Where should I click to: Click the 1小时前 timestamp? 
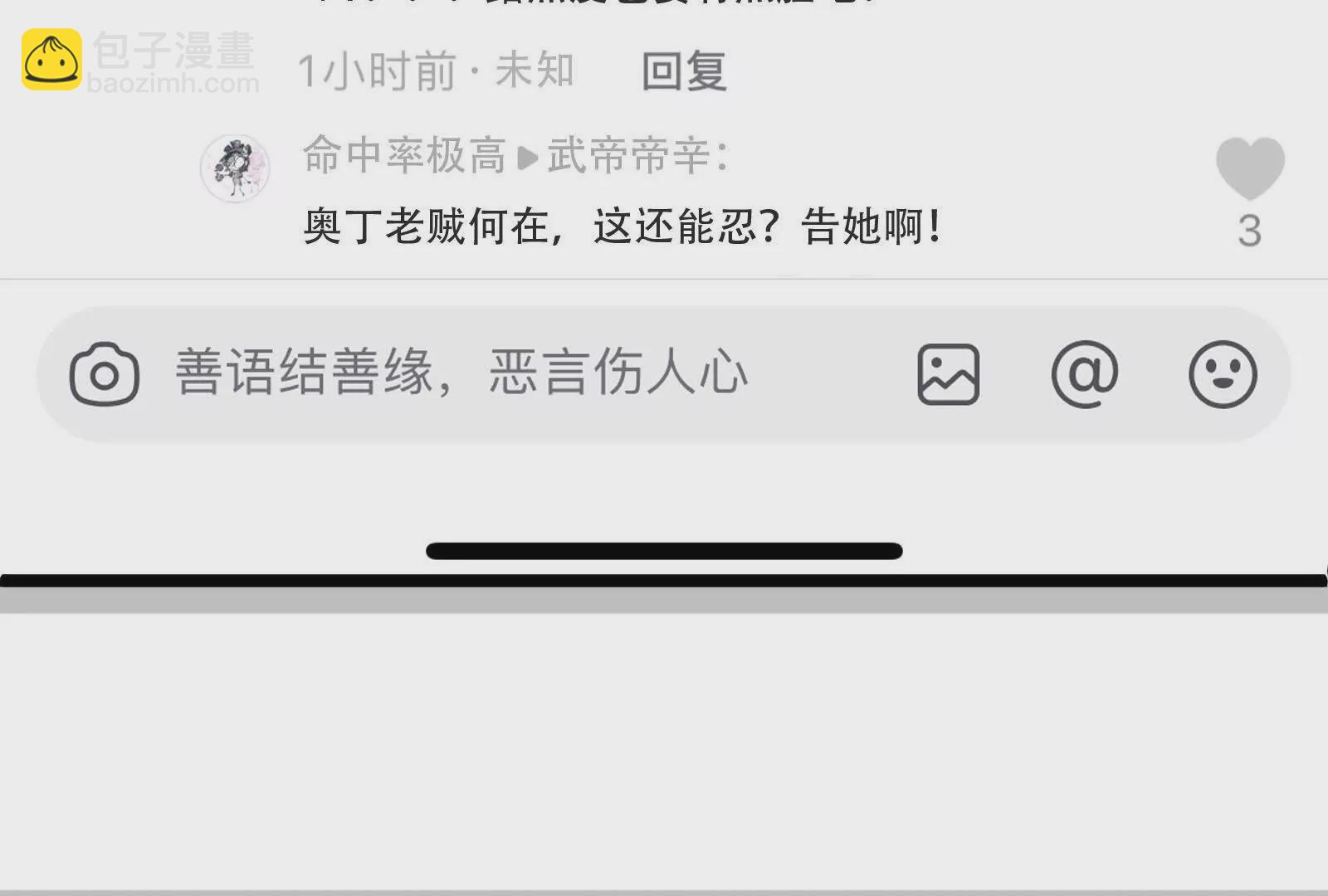tap(377, 71)
